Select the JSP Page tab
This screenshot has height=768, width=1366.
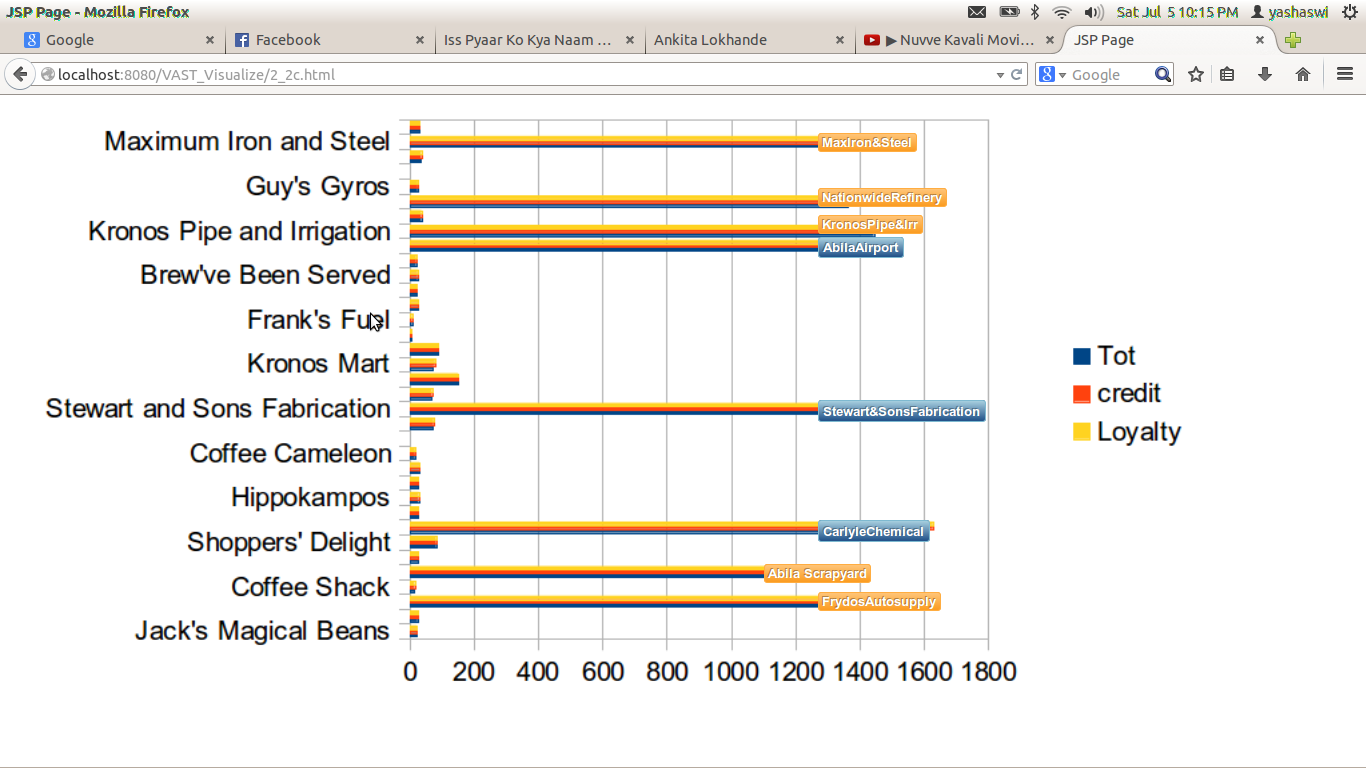[1170, 40]
